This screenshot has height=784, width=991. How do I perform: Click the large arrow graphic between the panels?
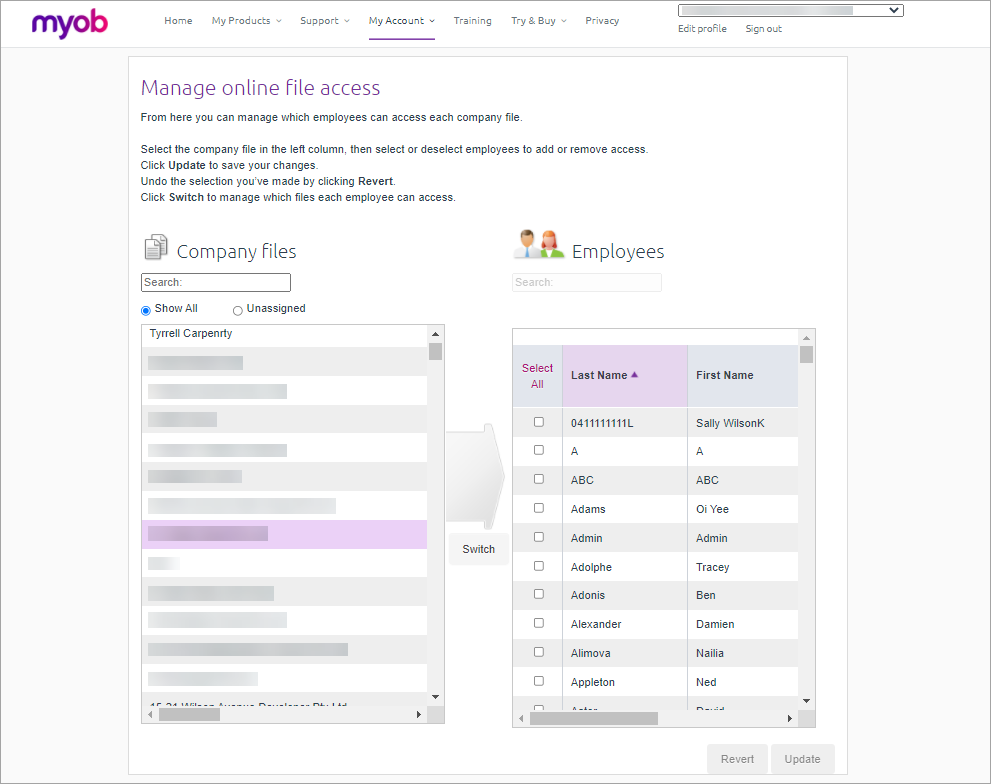click(478, 475)
